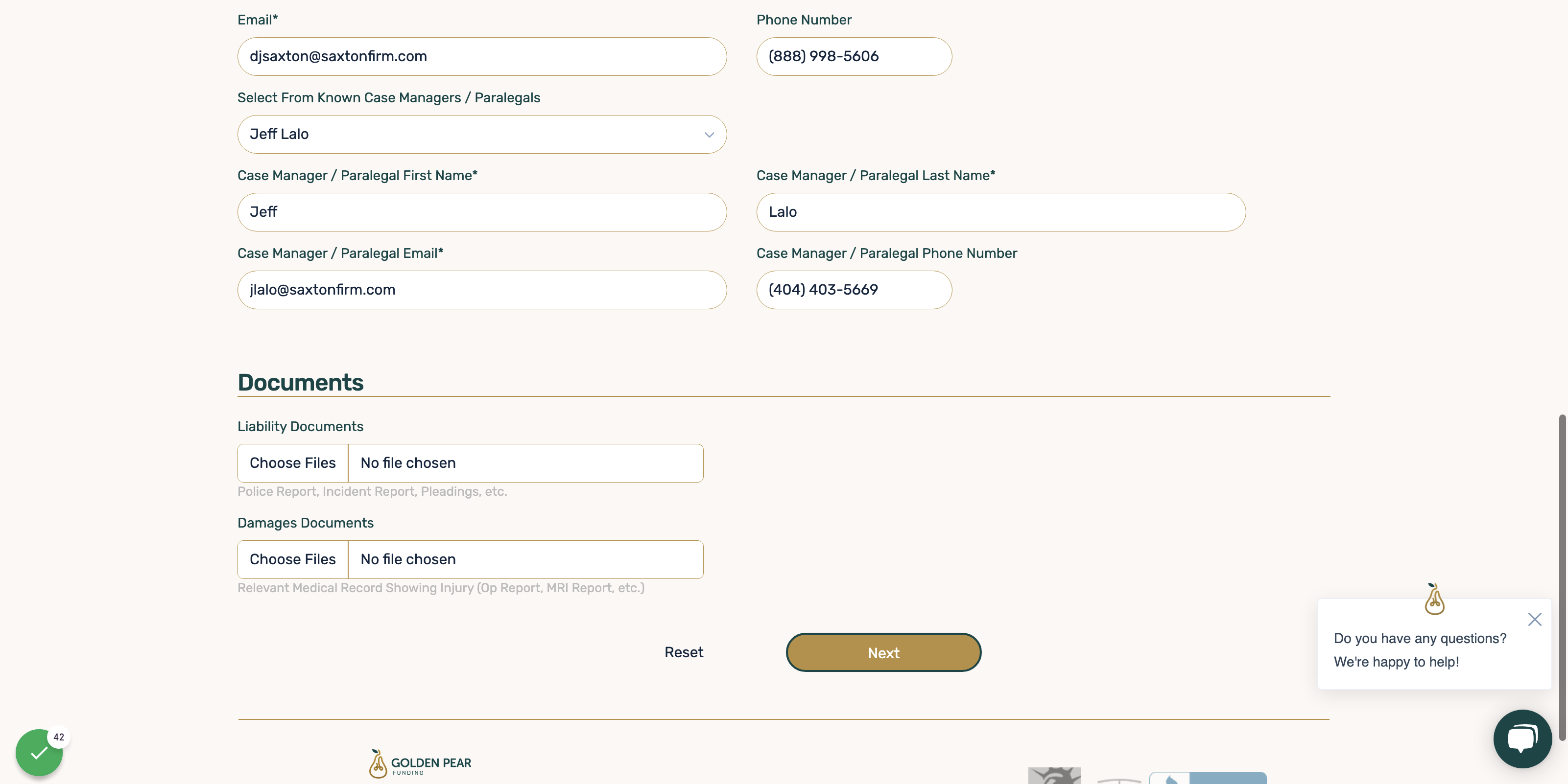Edit the Email field with djsaxton address

click(x=482, y=57)
